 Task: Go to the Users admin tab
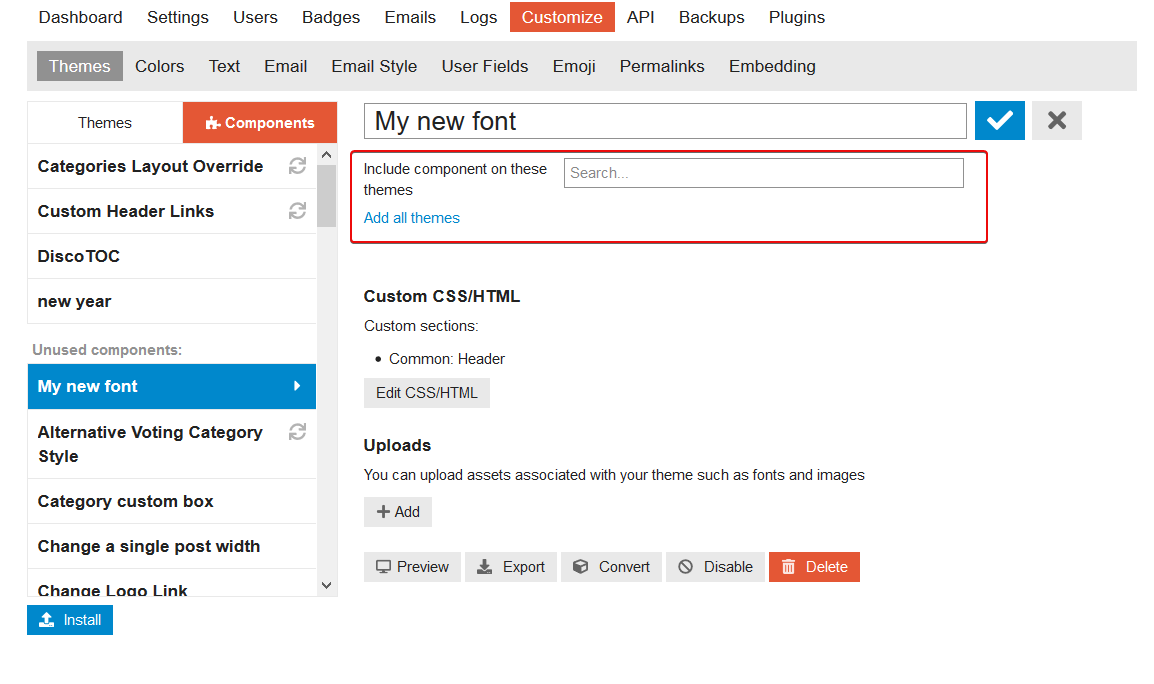coord(255,17)
